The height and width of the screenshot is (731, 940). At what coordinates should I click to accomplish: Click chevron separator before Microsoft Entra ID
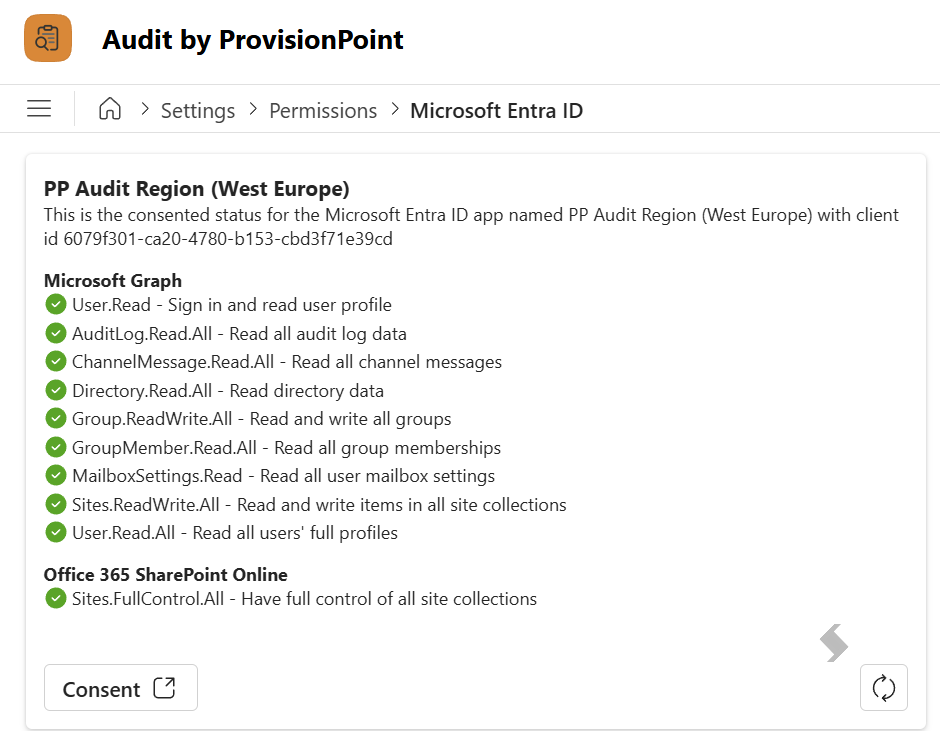click(x=394, y=109)
